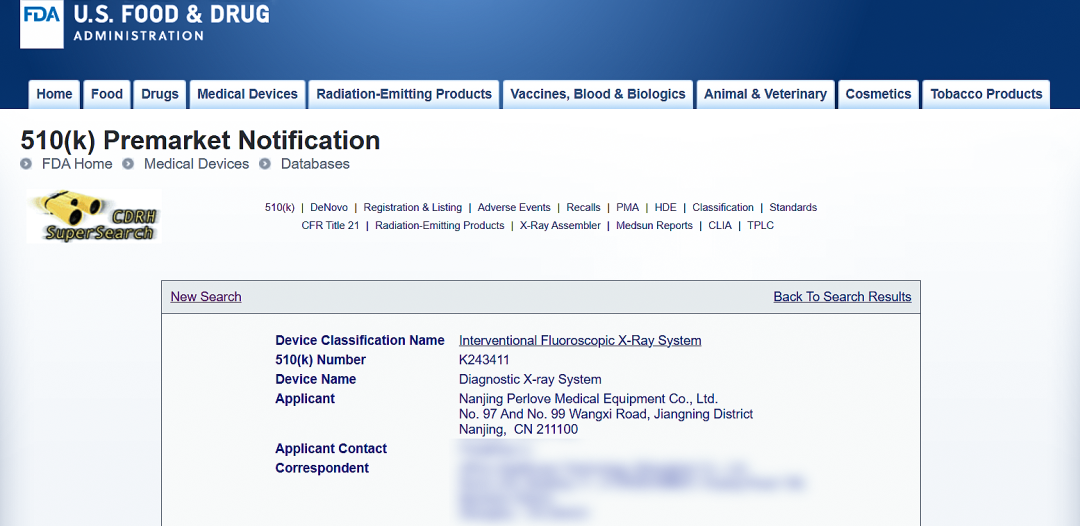Screen dimensions: 1080x526
Task: Open the Home tab
Action: click(54, 94)
